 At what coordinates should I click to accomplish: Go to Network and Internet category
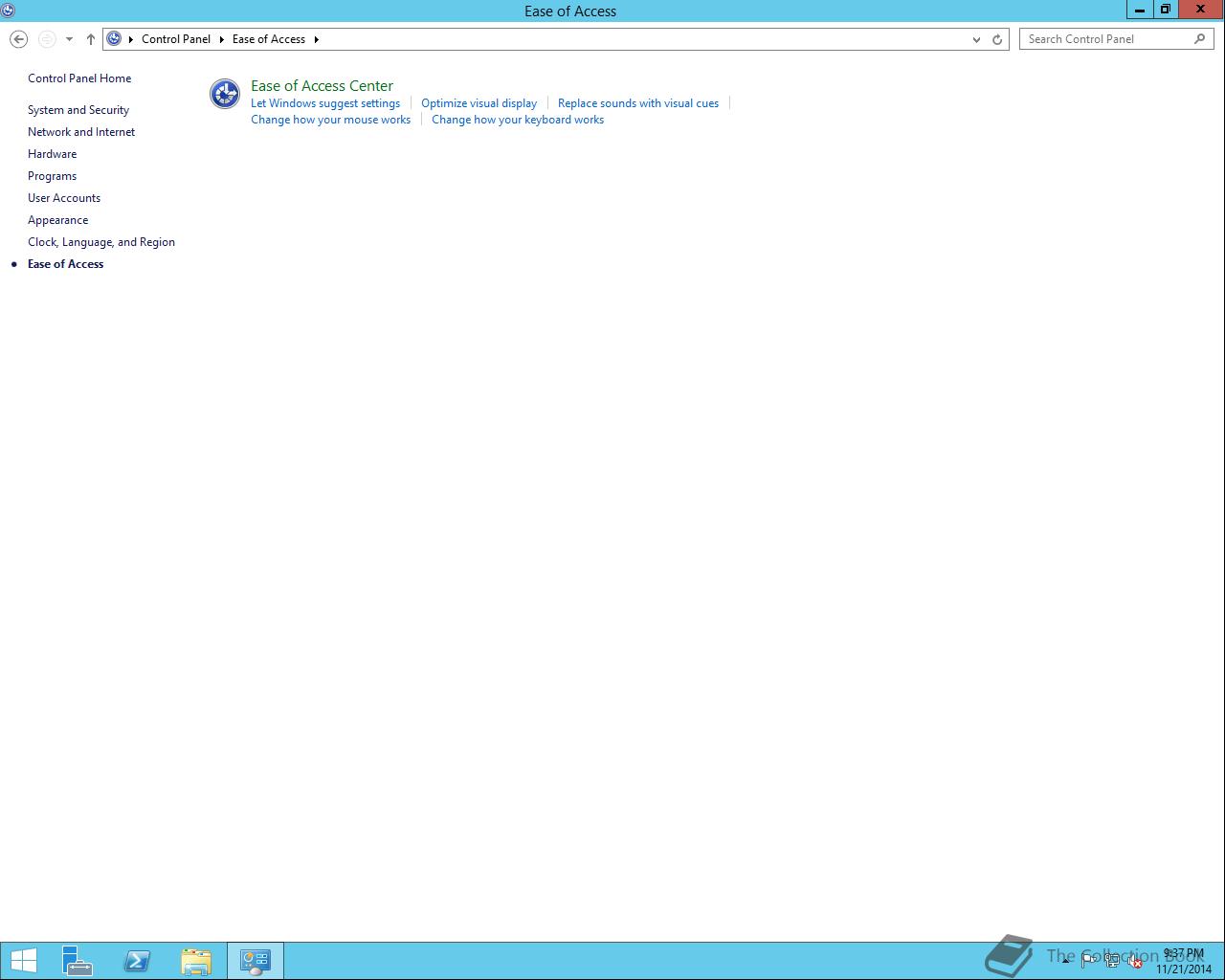(x=81, y=132)
